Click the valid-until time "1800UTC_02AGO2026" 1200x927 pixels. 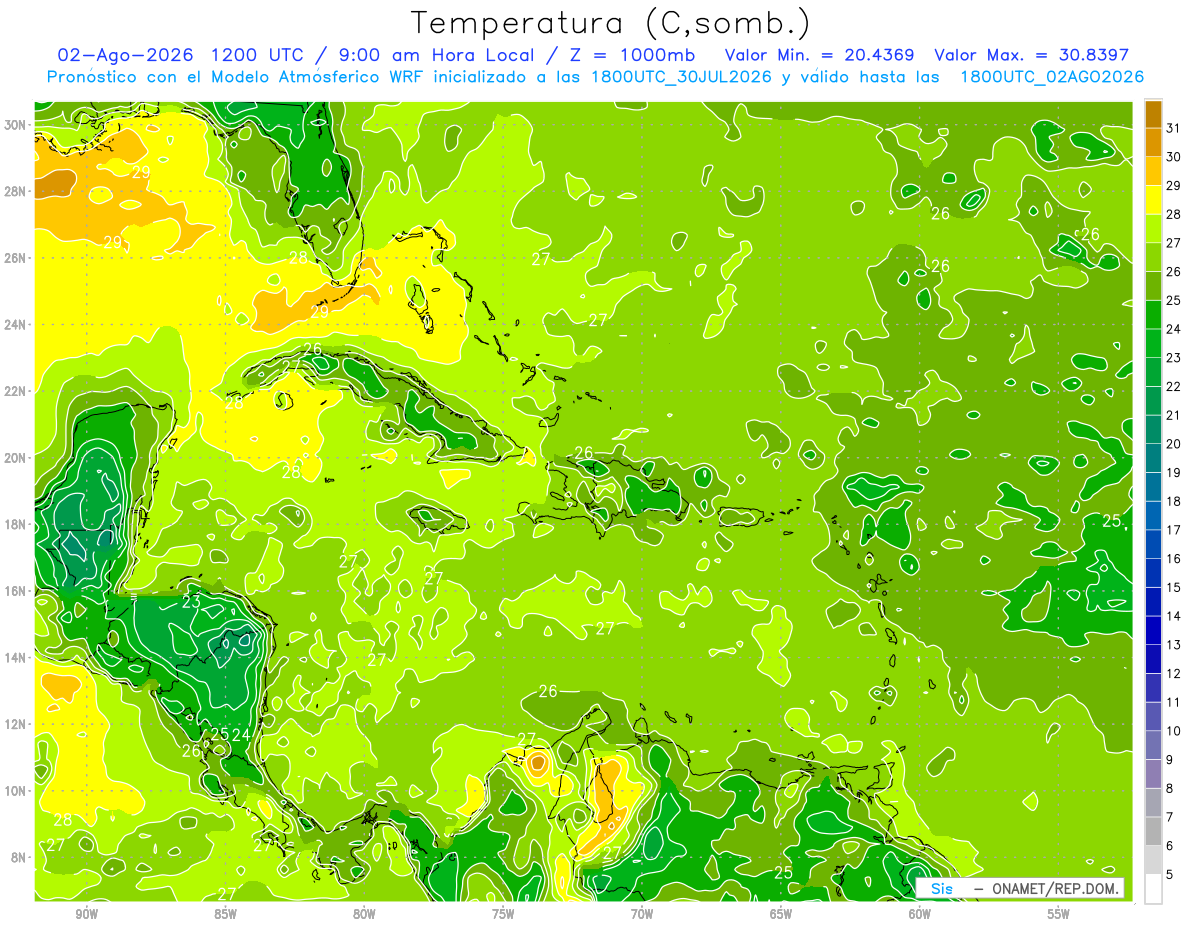pyautogui.click(x=1051, y=77)
